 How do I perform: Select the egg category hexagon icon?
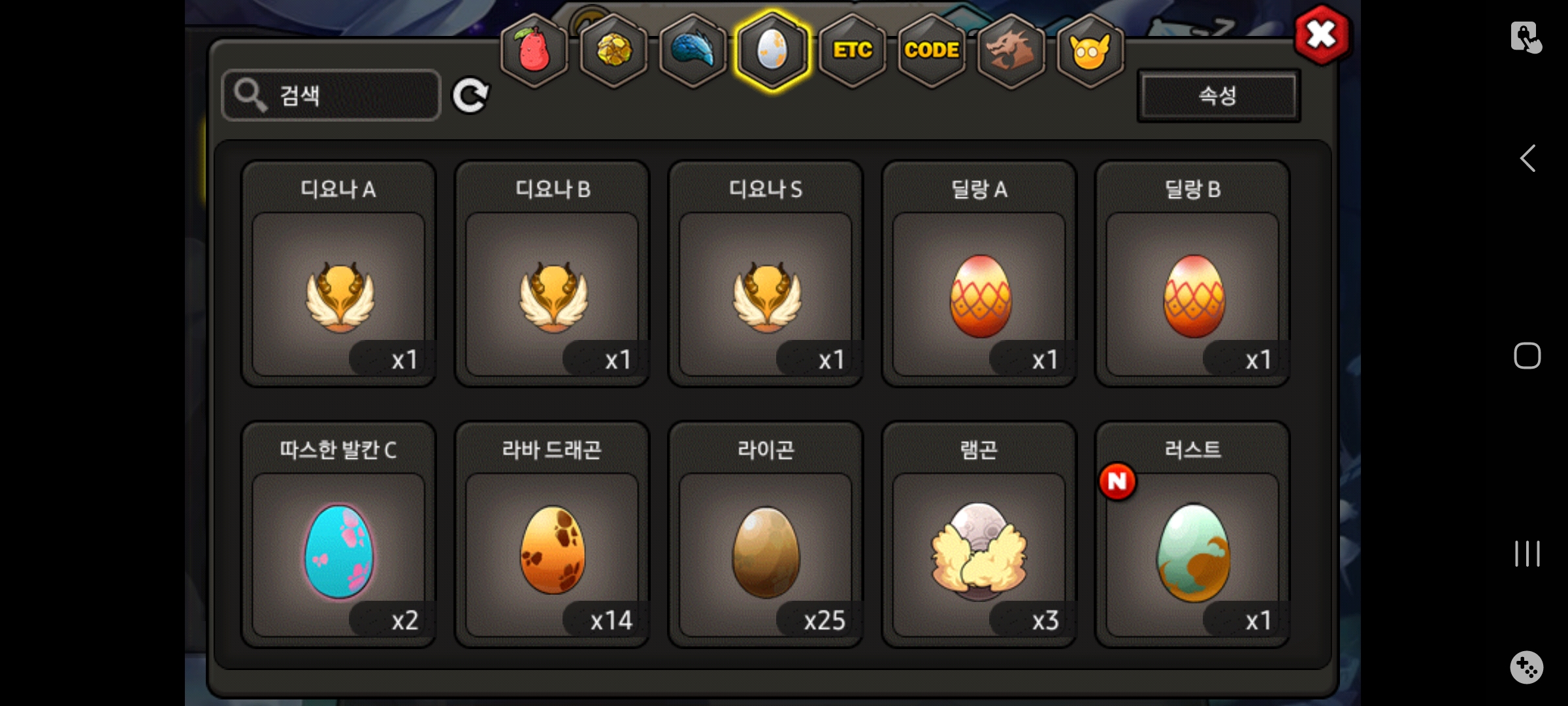coord(772,50)
